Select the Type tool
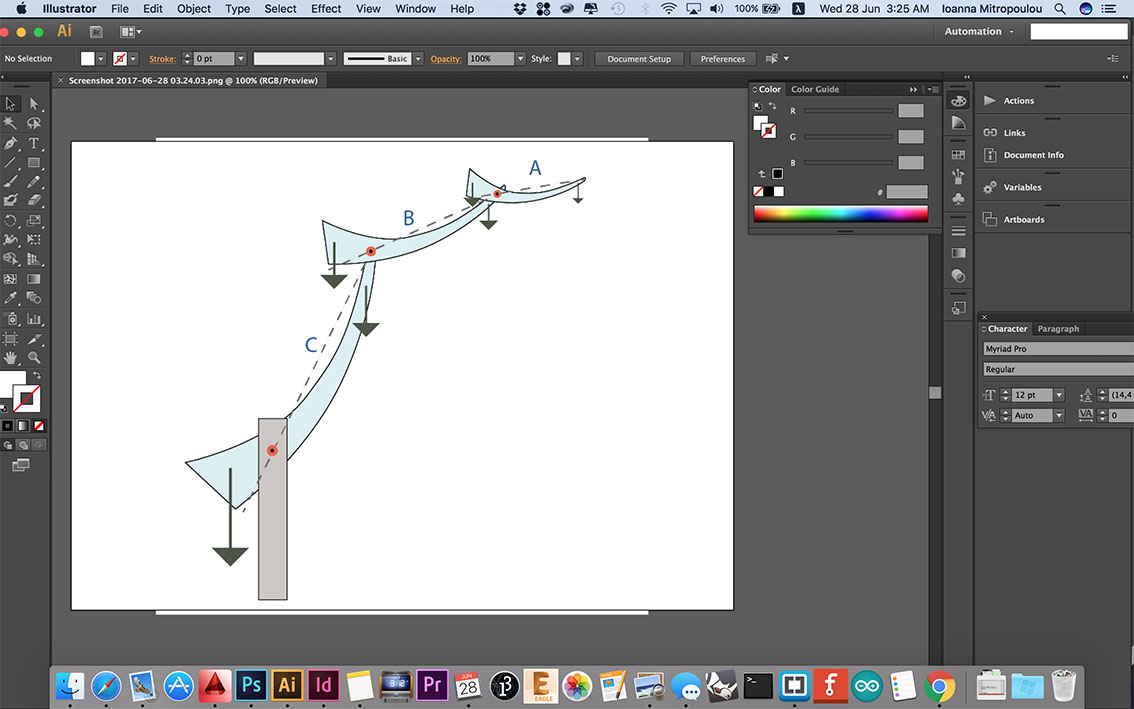 point(33,143)
